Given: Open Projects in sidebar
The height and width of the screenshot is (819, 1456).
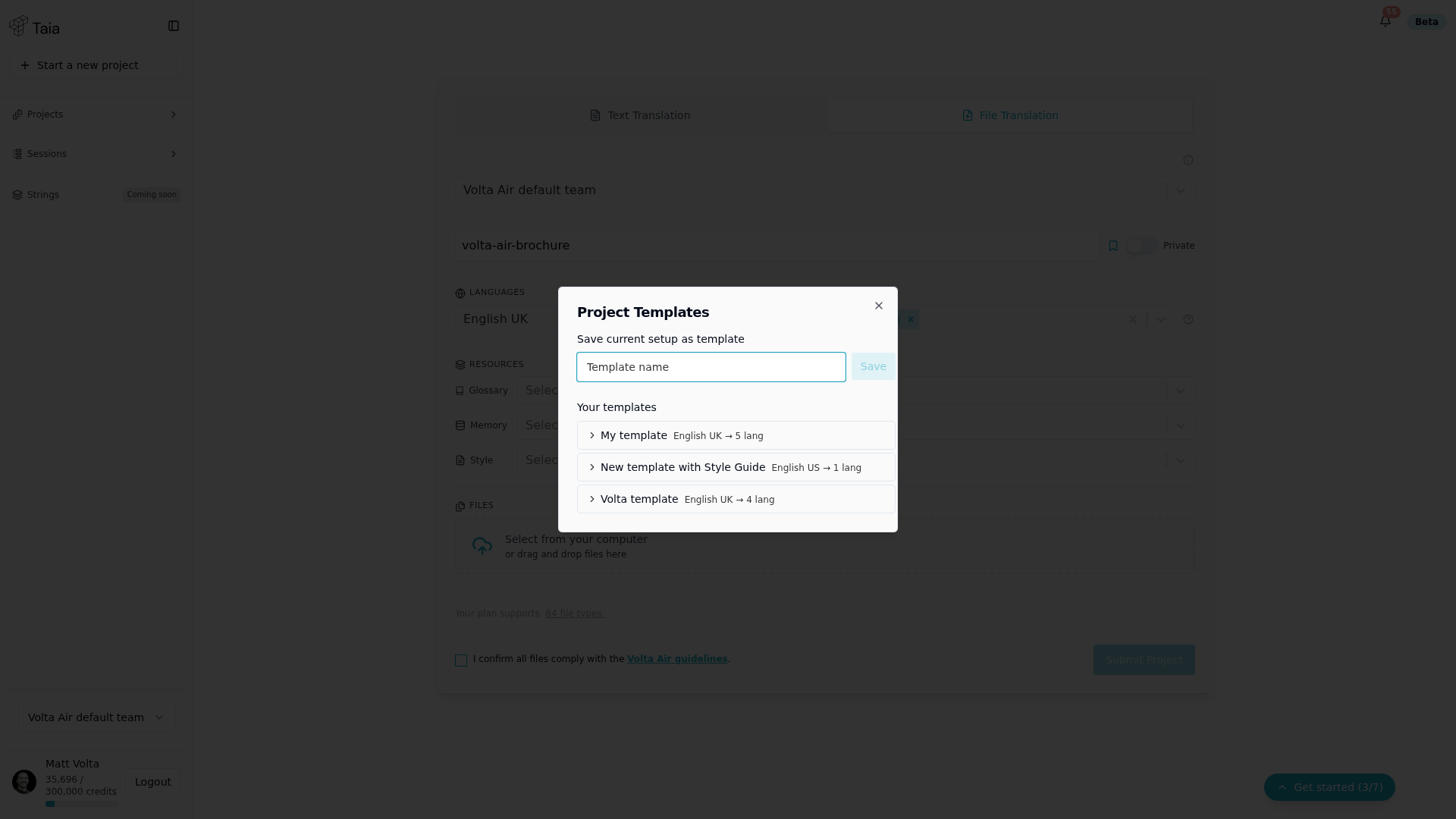Looking at the screenshot, I should click(96, 115).
